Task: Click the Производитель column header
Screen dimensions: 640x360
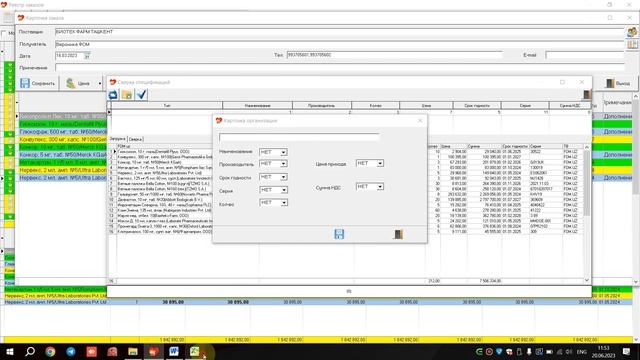Action: pos(322,105)
